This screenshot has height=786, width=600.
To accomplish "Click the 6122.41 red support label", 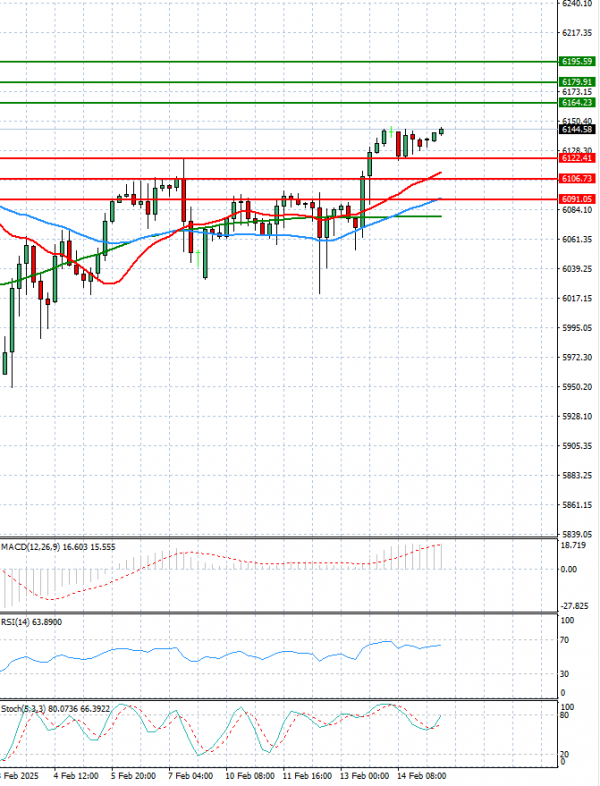I will [577, 158].
